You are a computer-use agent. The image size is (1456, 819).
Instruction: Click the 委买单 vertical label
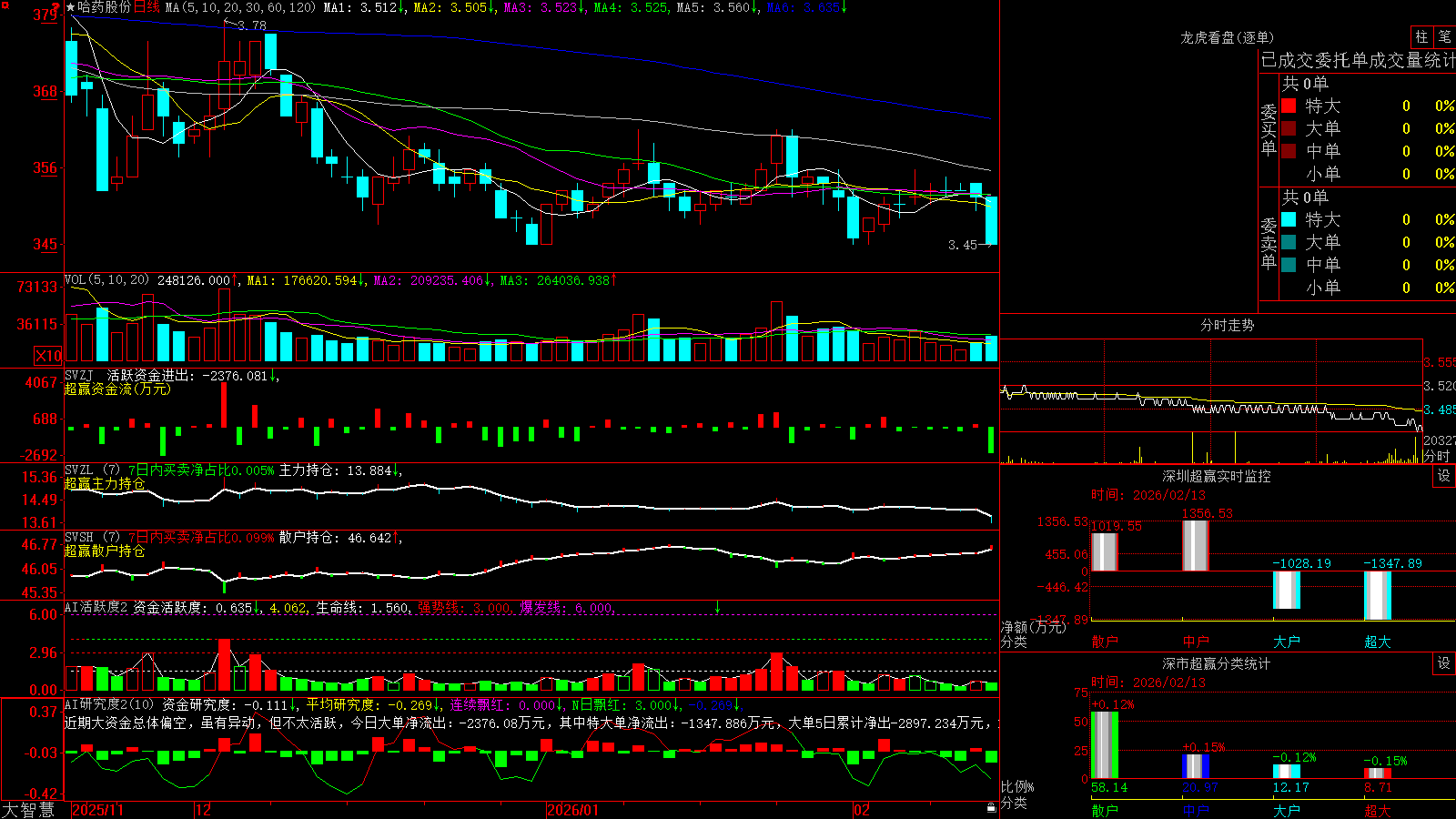[1269, 129]
